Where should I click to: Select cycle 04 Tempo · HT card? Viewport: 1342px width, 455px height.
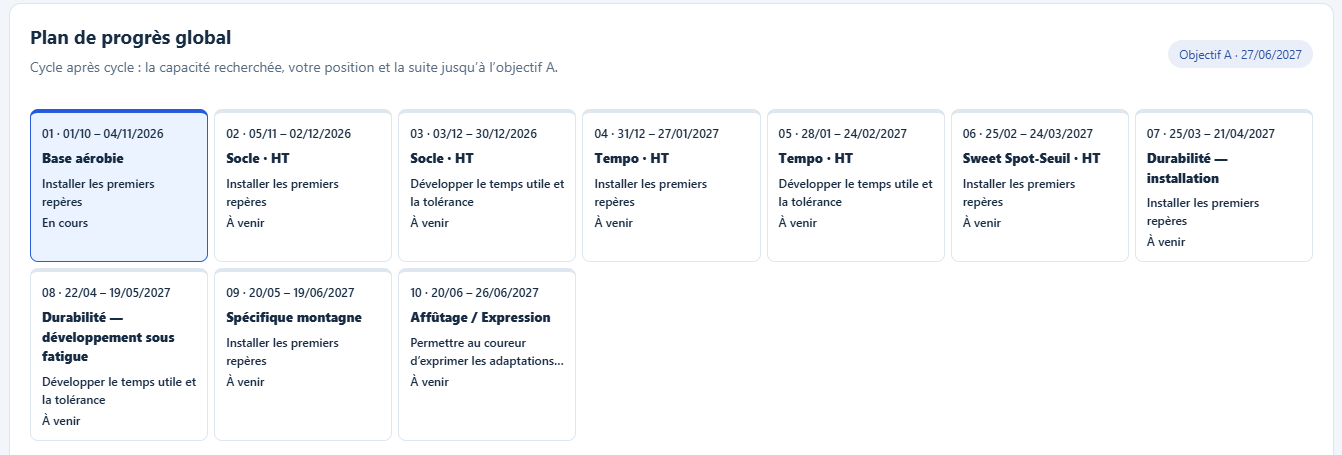[671, 186]
